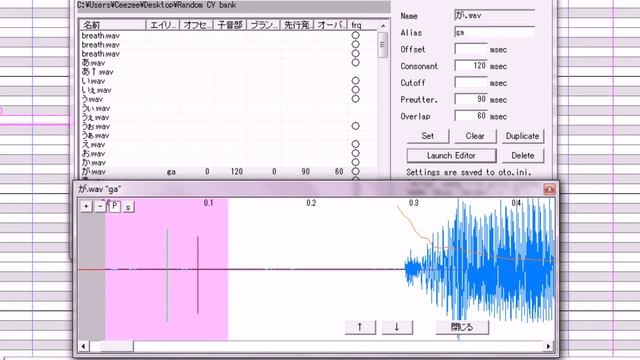Click the 0.1 time ruler mark
Screen dimensions: 640x360
[x=209, y=203]
